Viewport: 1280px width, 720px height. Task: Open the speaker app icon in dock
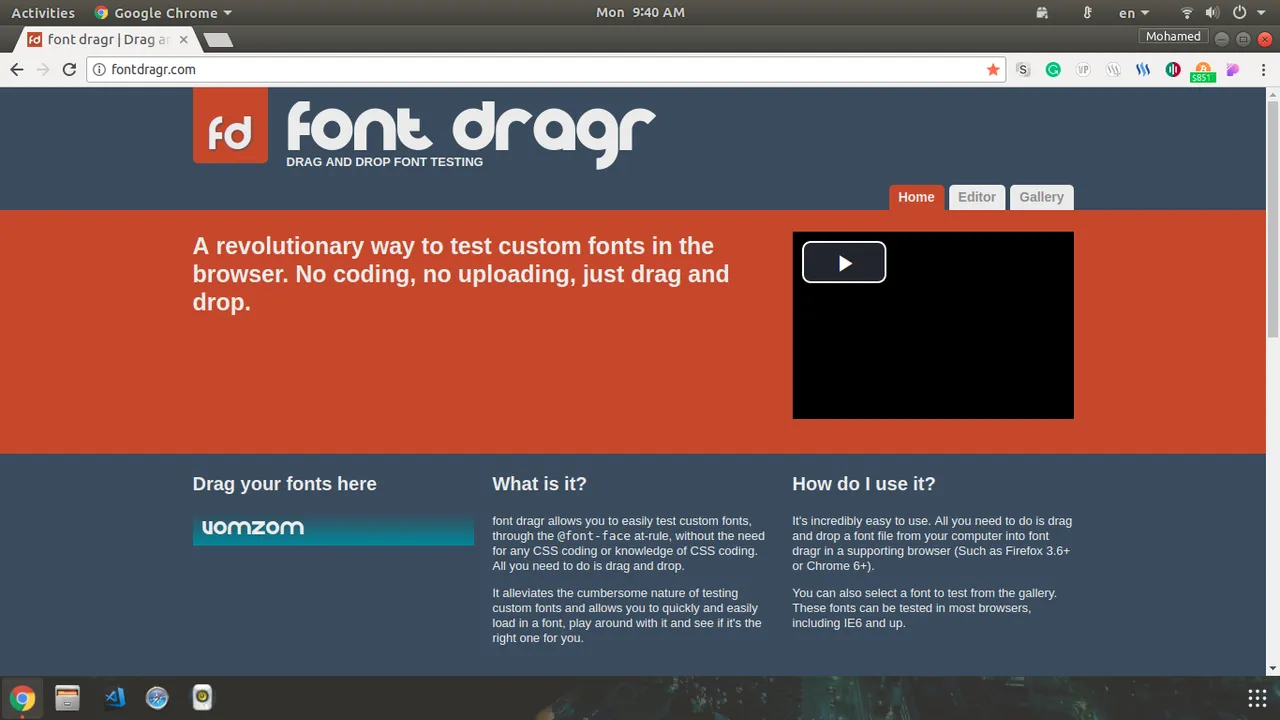[x=202, y=698]
